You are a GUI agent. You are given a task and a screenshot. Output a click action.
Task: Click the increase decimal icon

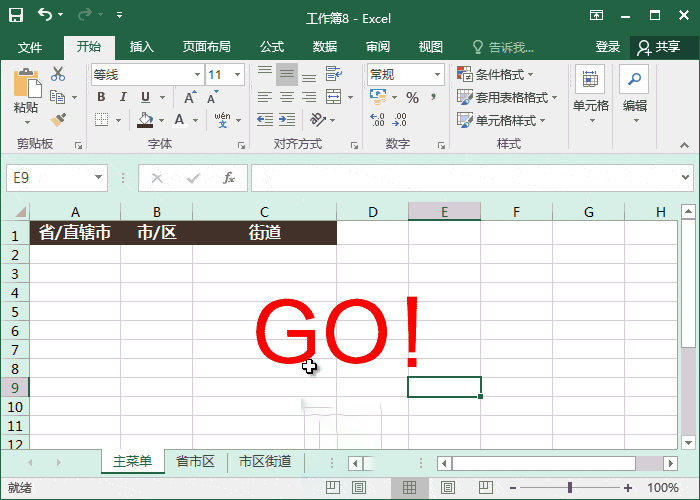[x=377, y=120]
